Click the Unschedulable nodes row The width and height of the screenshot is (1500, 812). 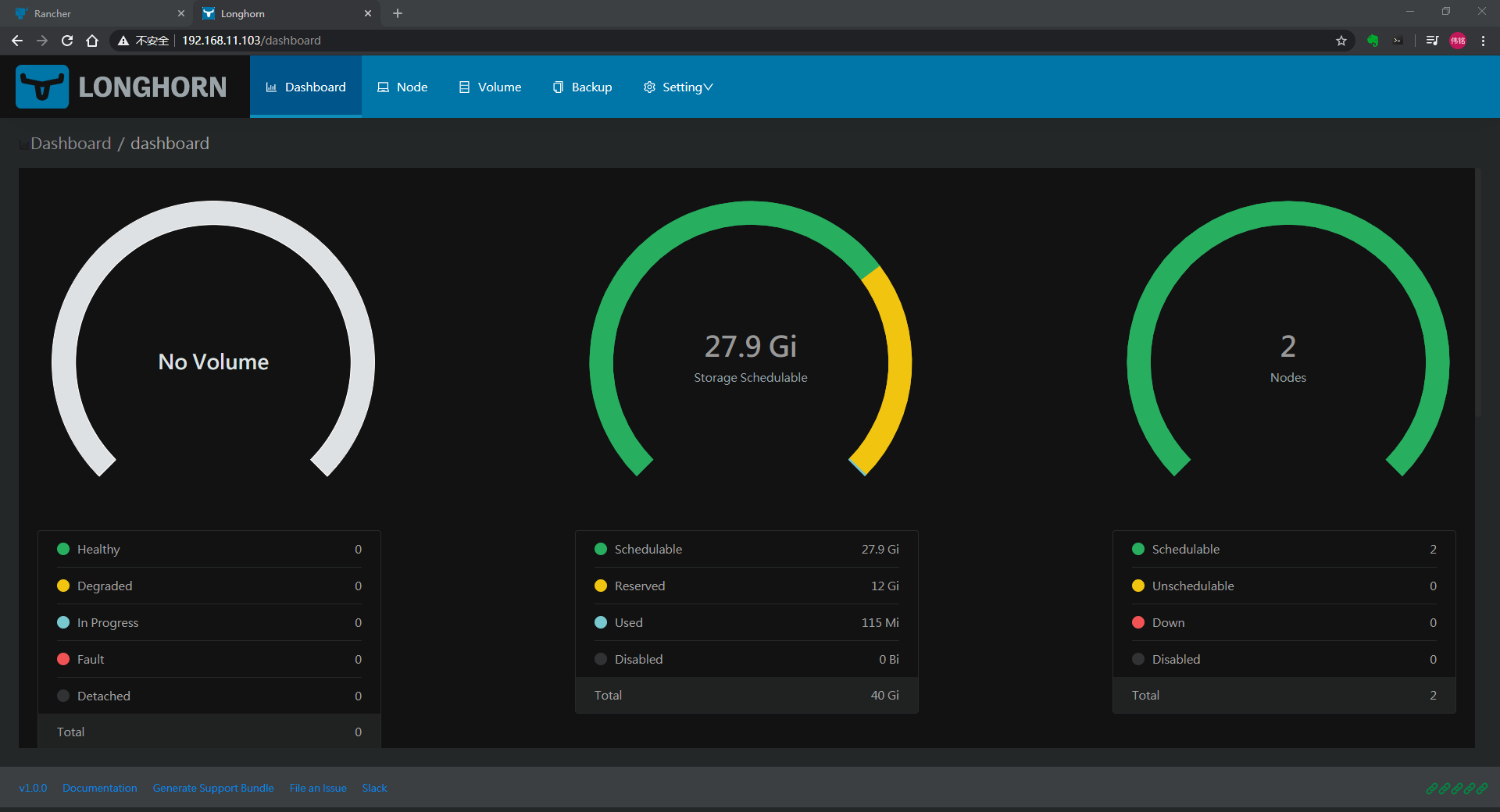(x=1284, y=586)
